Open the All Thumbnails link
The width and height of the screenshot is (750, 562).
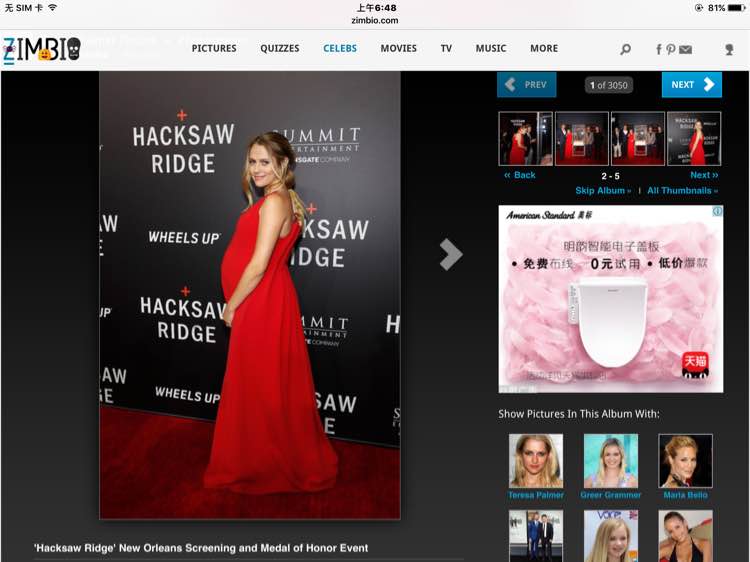click(x=683, y=190)
